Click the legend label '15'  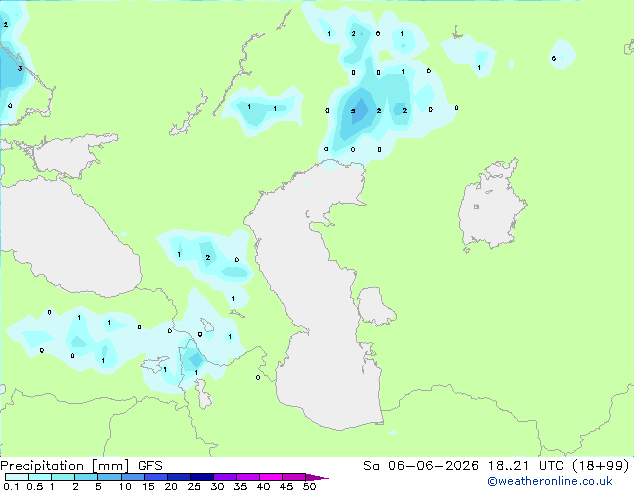(148, 486)
